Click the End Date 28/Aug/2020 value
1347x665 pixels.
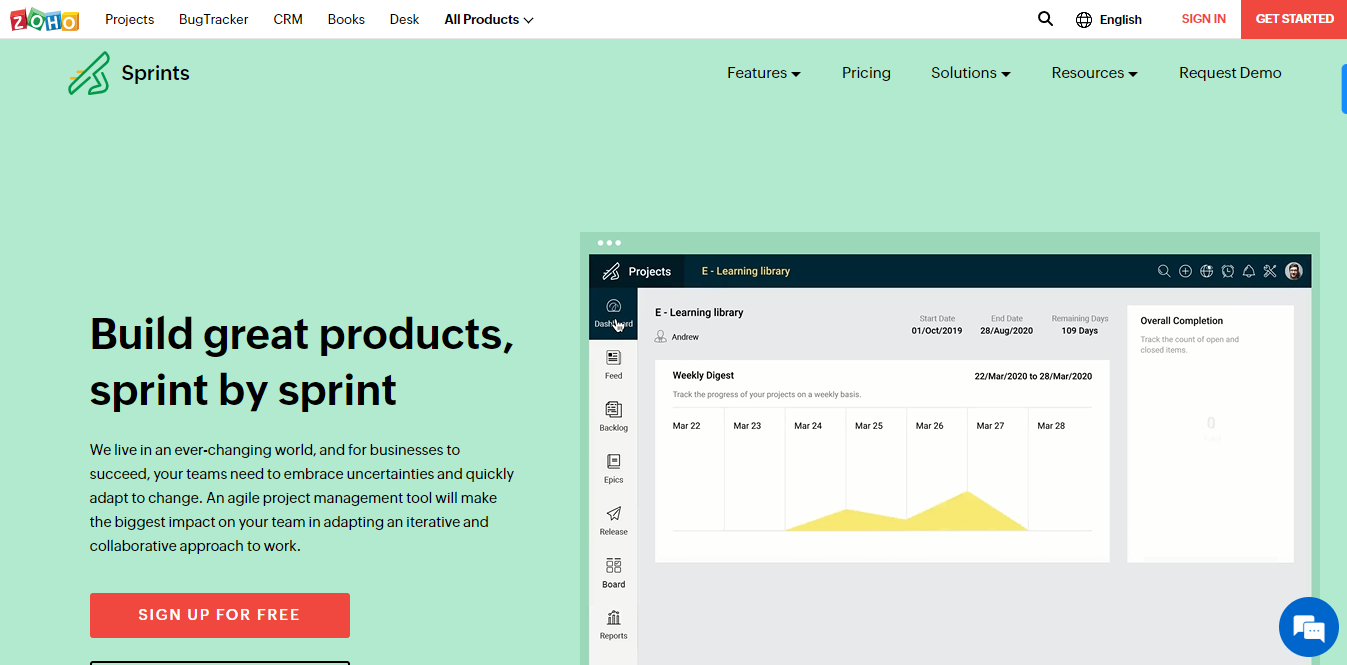1006,330
